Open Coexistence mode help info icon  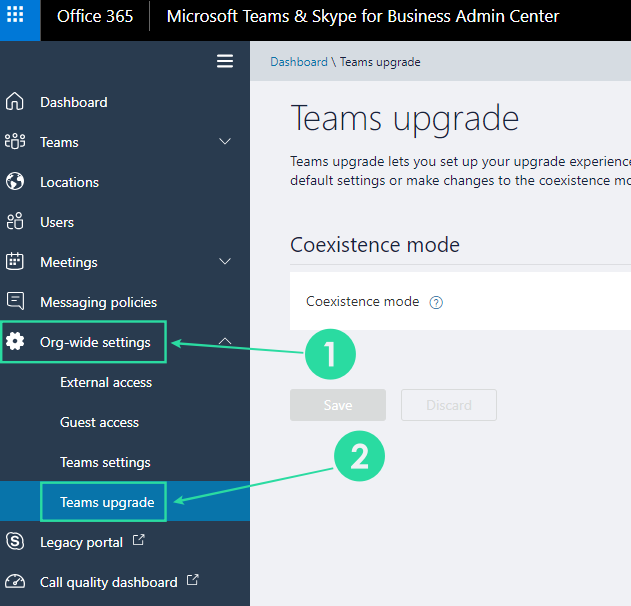click(x=436, y=302)
